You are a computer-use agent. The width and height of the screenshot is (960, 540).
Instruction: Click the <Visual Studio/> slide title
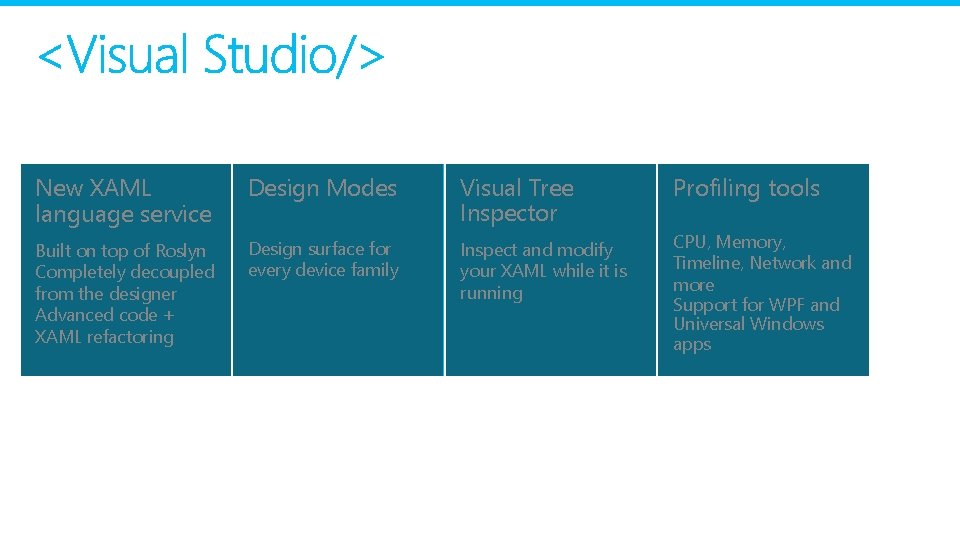[211, 55]
